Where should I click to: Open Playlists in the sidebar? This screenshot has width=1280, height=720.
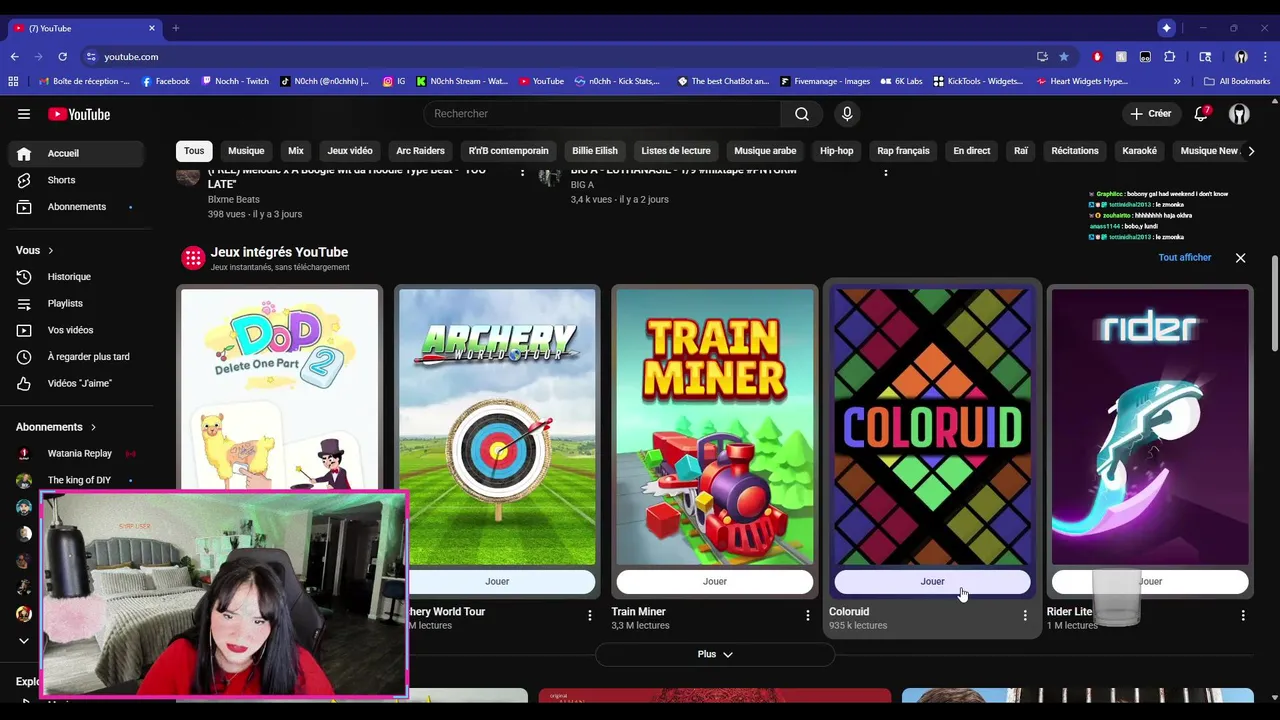[76, 303]
